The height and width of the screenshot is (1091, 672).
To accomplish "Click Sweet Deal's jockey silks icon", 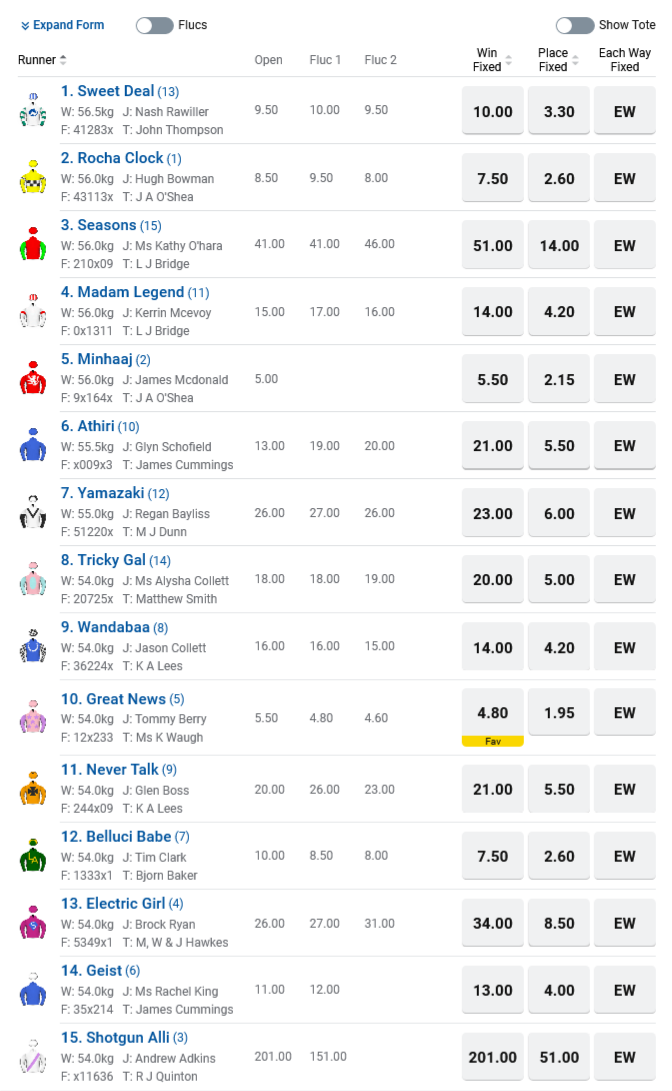I will [32, 110].
